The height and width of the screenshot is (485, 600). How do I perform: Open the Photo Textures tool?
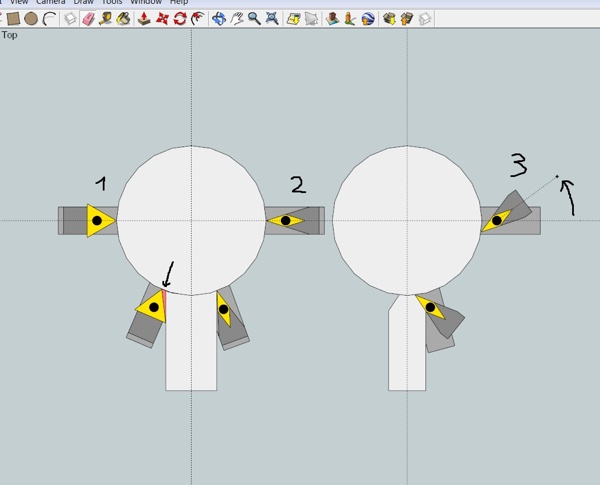(350, 18)
